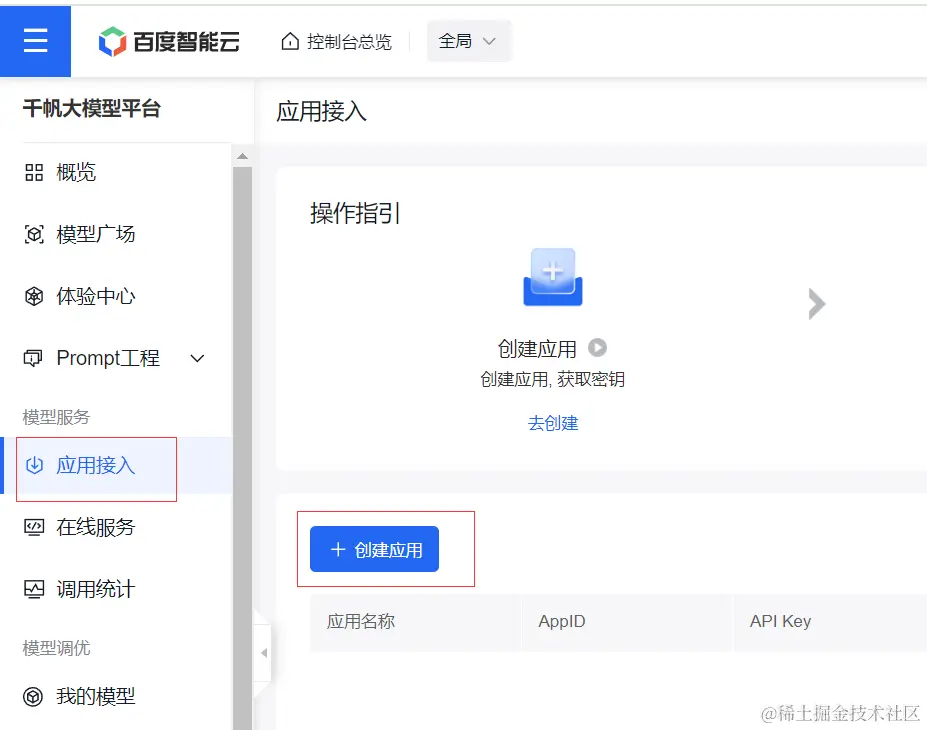Viewport: 927px width, 730px height.
Task: Open the hamburger menu in the top bar
Action: (x=35, y=41)
